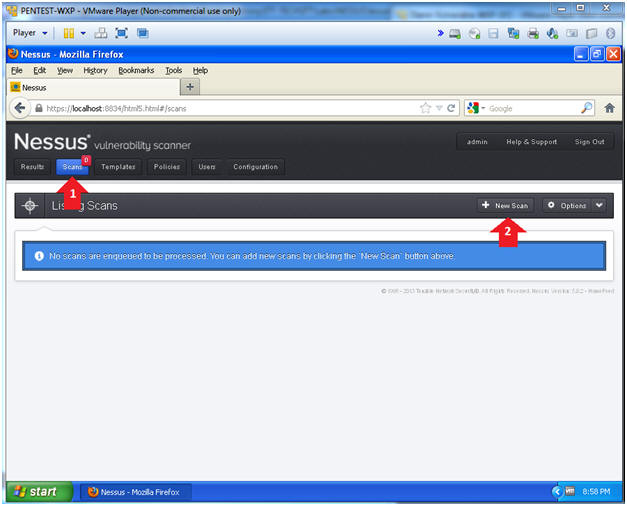Screen dimensions: 627x506
Task: Open a new Firefox tab with plus
Action: point(190,87)
